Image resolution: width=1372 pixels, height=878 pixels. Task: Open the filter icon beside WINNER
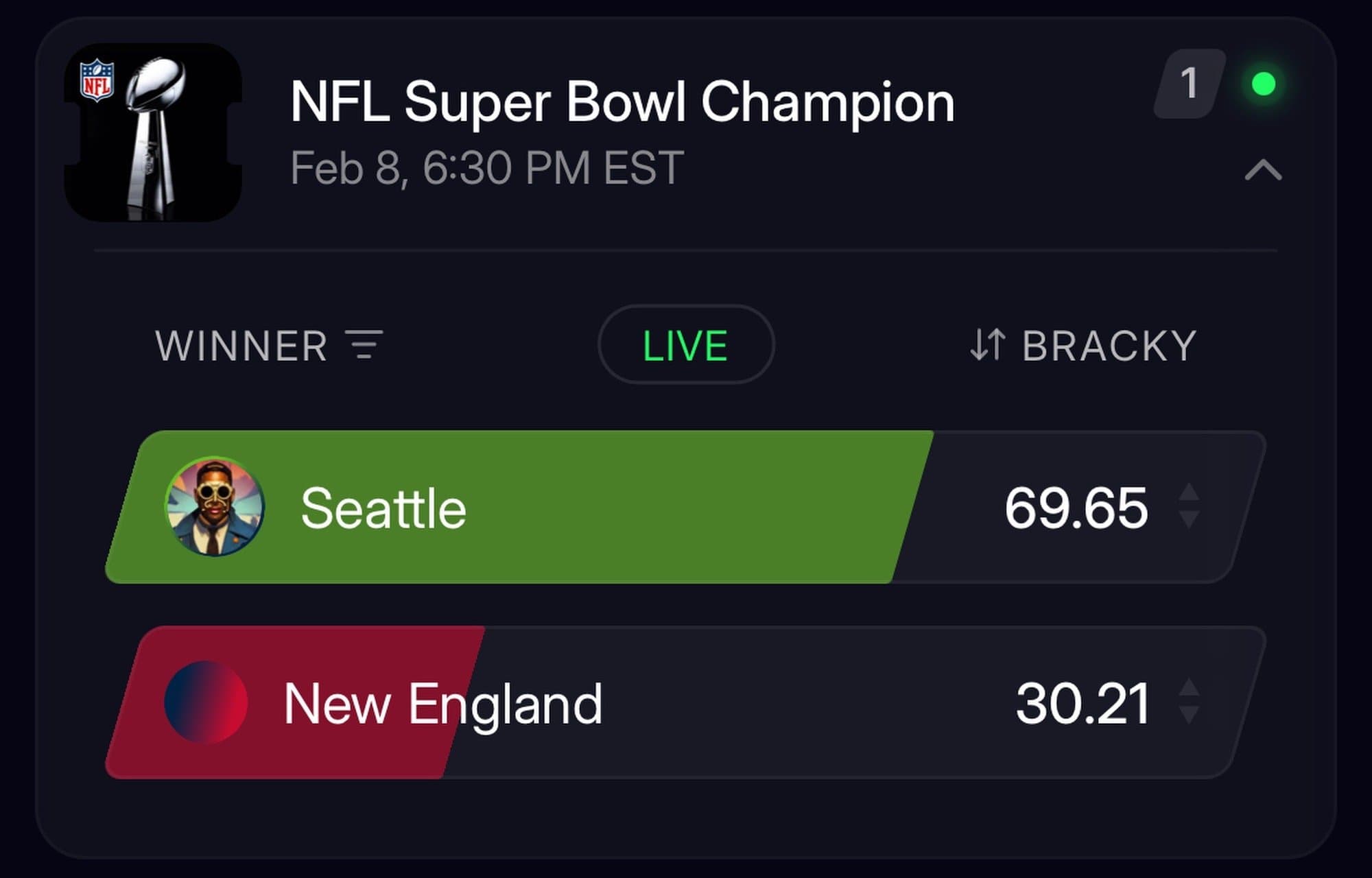[x=364, y=344]
